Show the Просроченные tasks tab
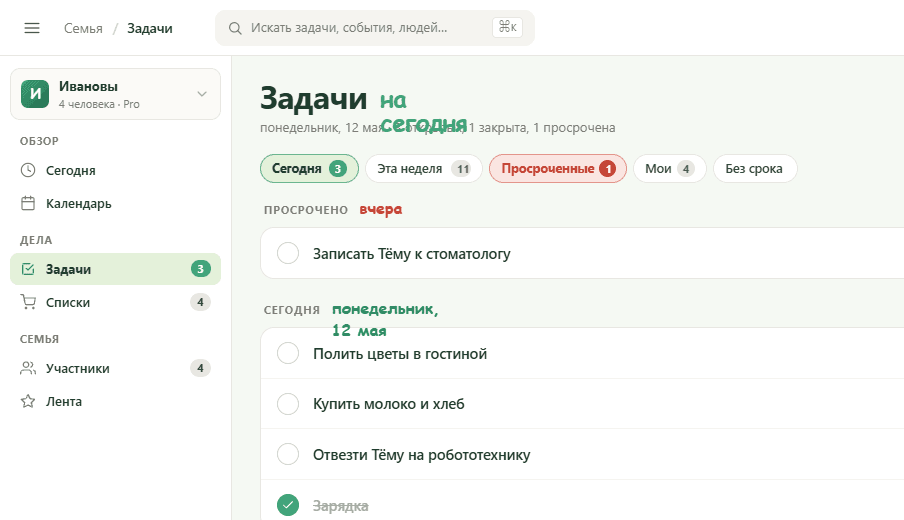The height and width of the screenshot is (520, 904). (558, 169)
